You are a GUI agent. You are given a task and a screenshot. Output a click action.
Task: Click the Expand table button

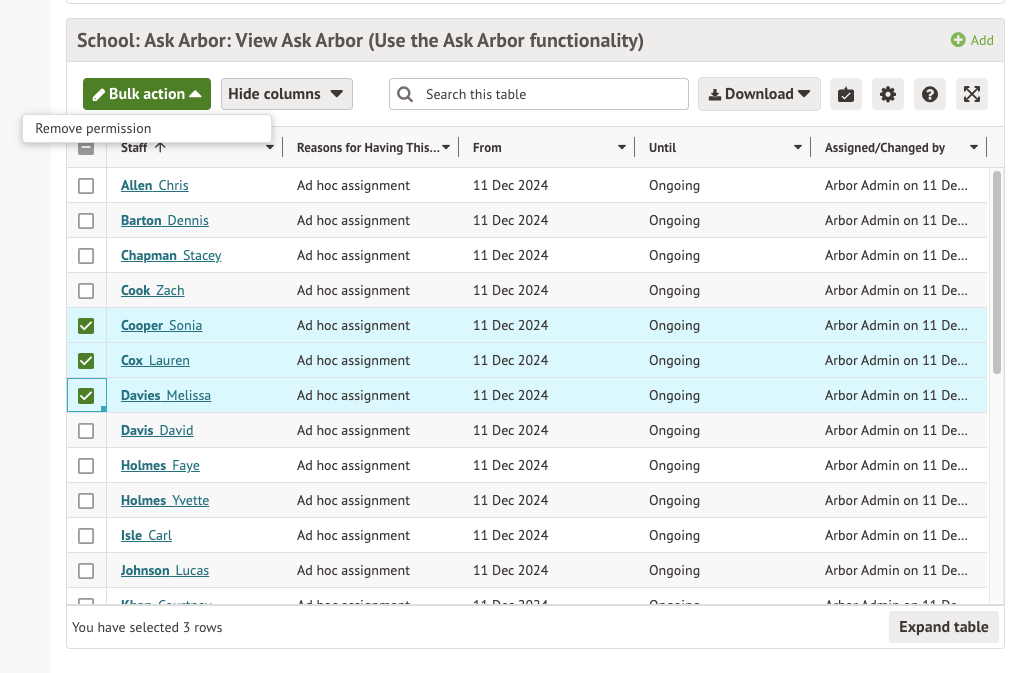(x=943, y=627)
